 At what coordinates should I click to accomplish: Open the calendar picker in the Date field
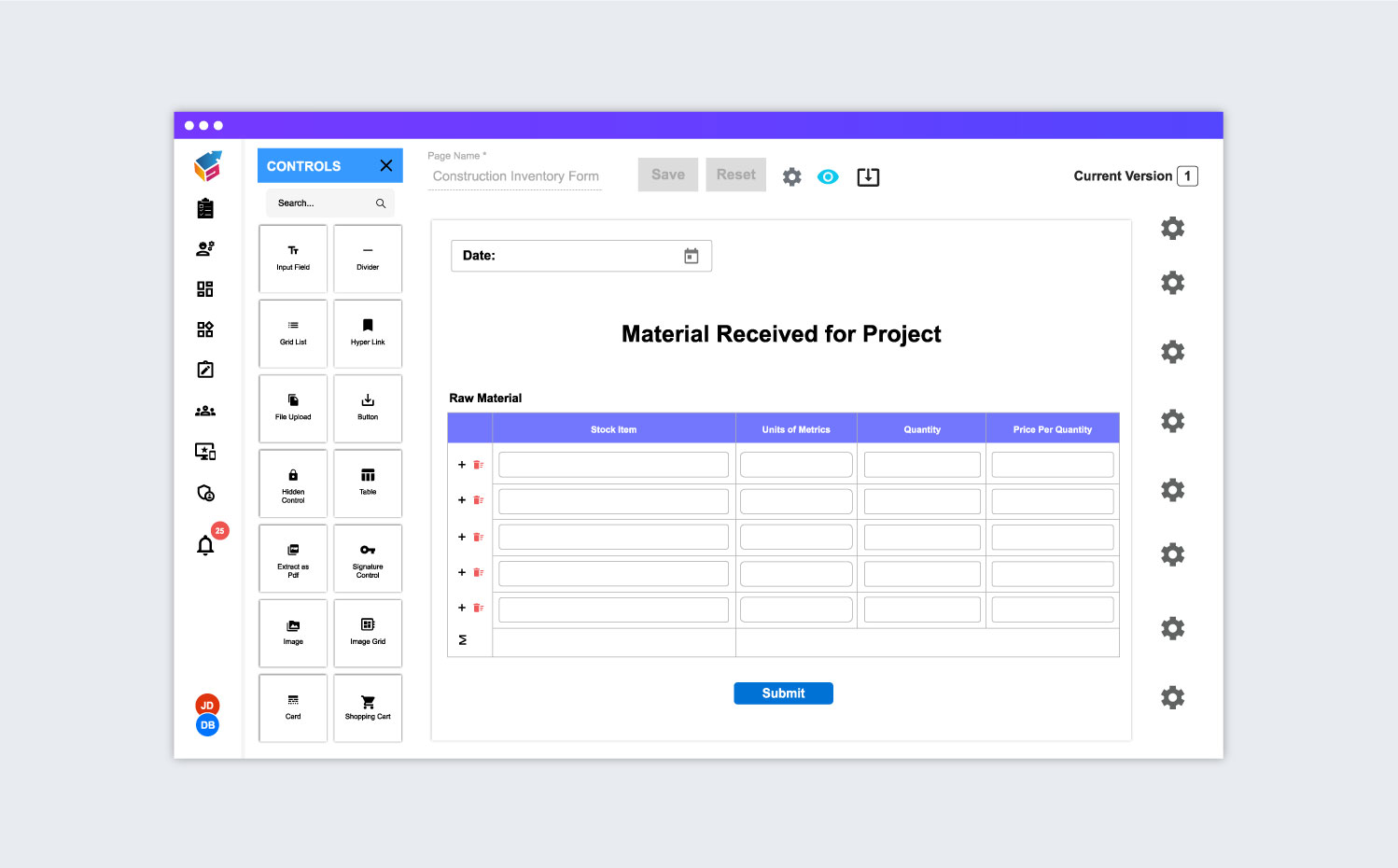click(x=691, y=255)
